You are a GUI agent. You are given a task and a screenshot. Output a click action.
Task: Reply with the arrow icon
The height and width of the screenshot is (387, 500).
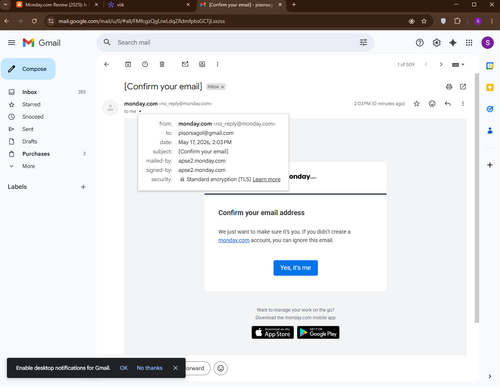pos(448,104)
